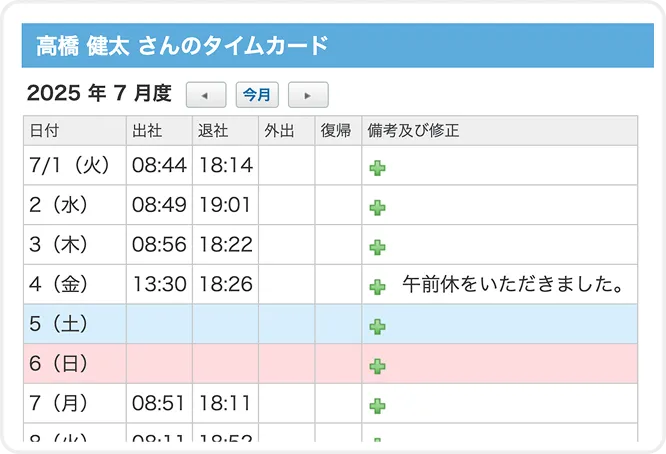Click the empty 外出 cell for 7/1
666x454 pixels.
[x=286, y=165]
